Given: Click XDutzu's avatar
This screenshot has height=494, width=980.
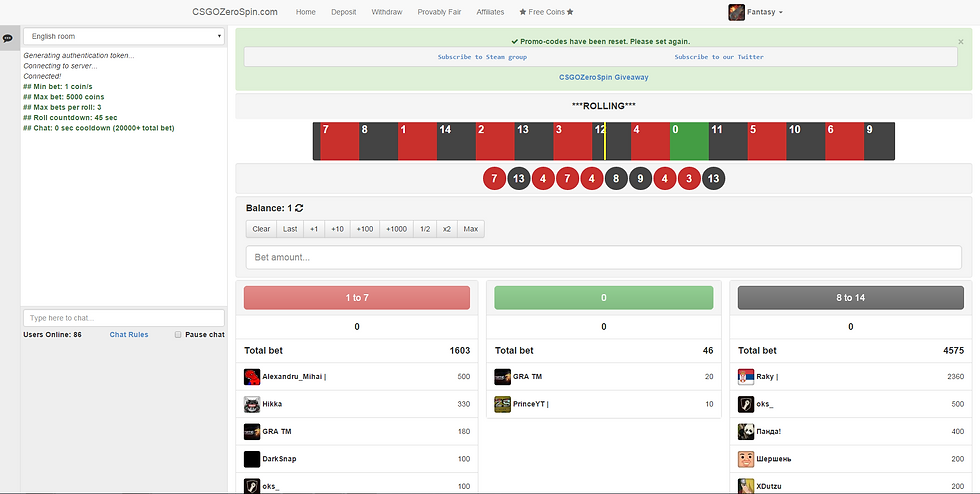Looking at the screenshot, I should point(746,486).
